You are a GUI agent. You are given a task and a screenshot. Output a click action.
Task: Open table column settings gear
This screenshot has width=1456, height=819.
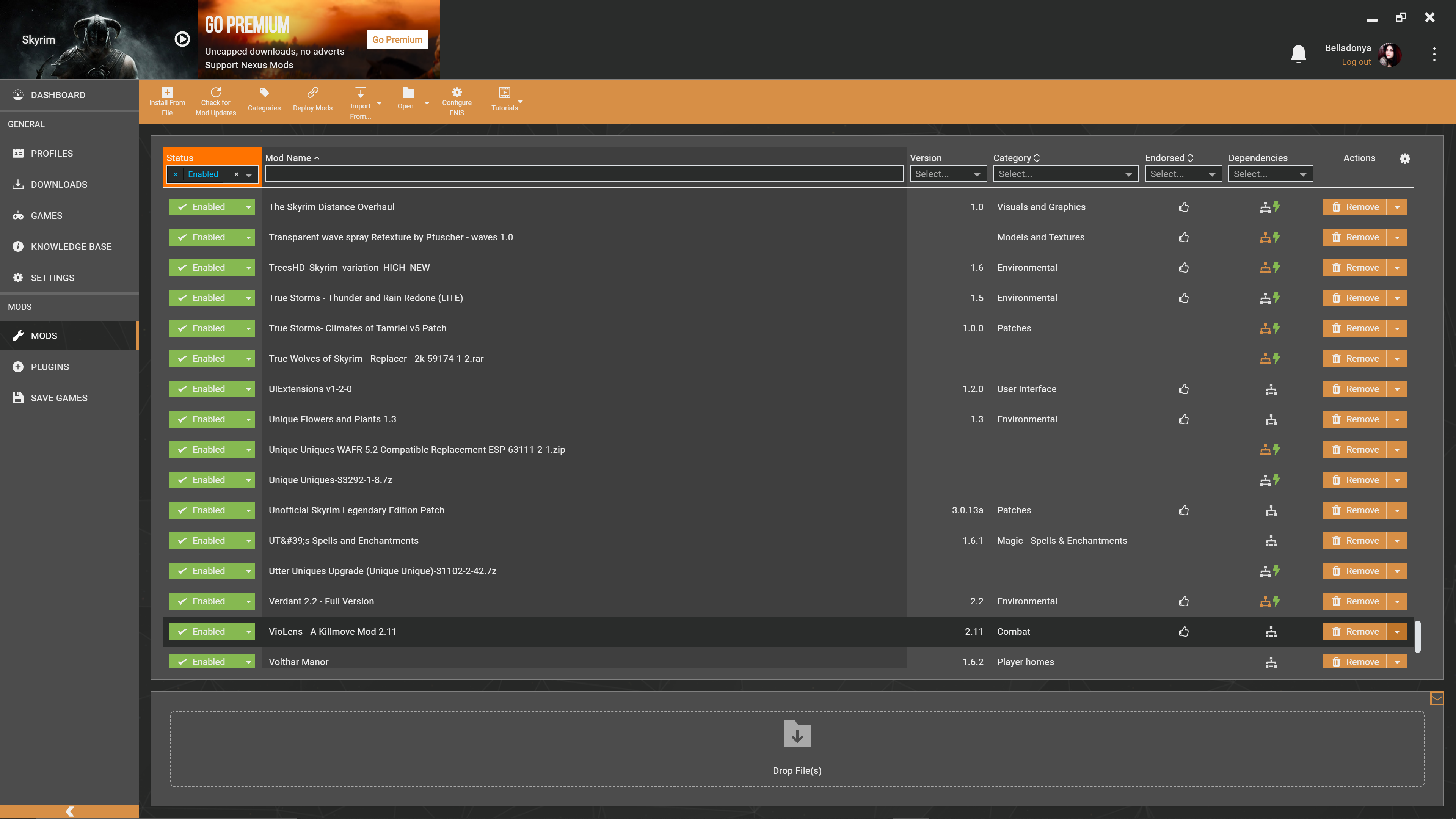point(1404,158)
